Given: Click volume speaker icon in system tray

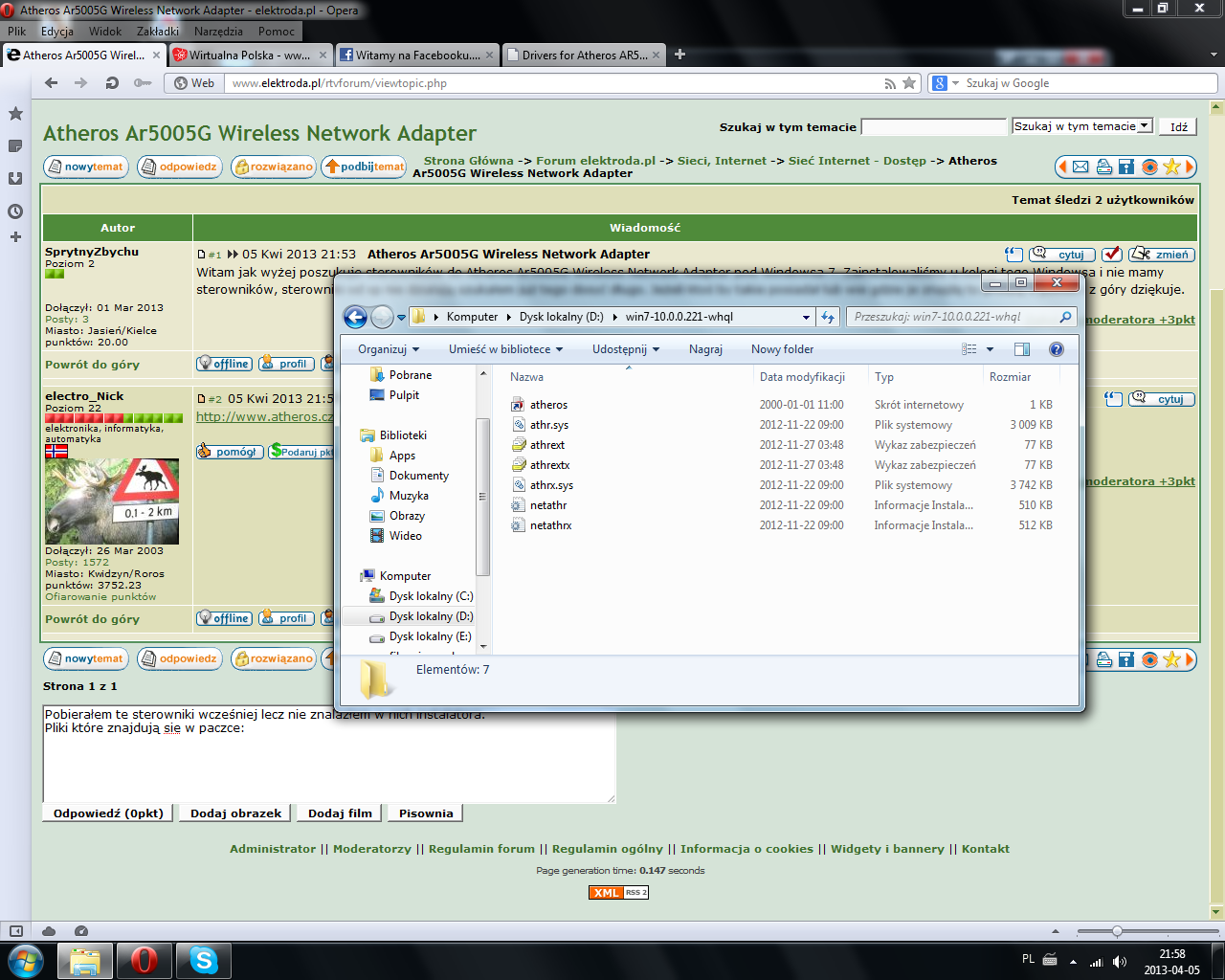Looking at the screenshot, I should pos(1121,961).
